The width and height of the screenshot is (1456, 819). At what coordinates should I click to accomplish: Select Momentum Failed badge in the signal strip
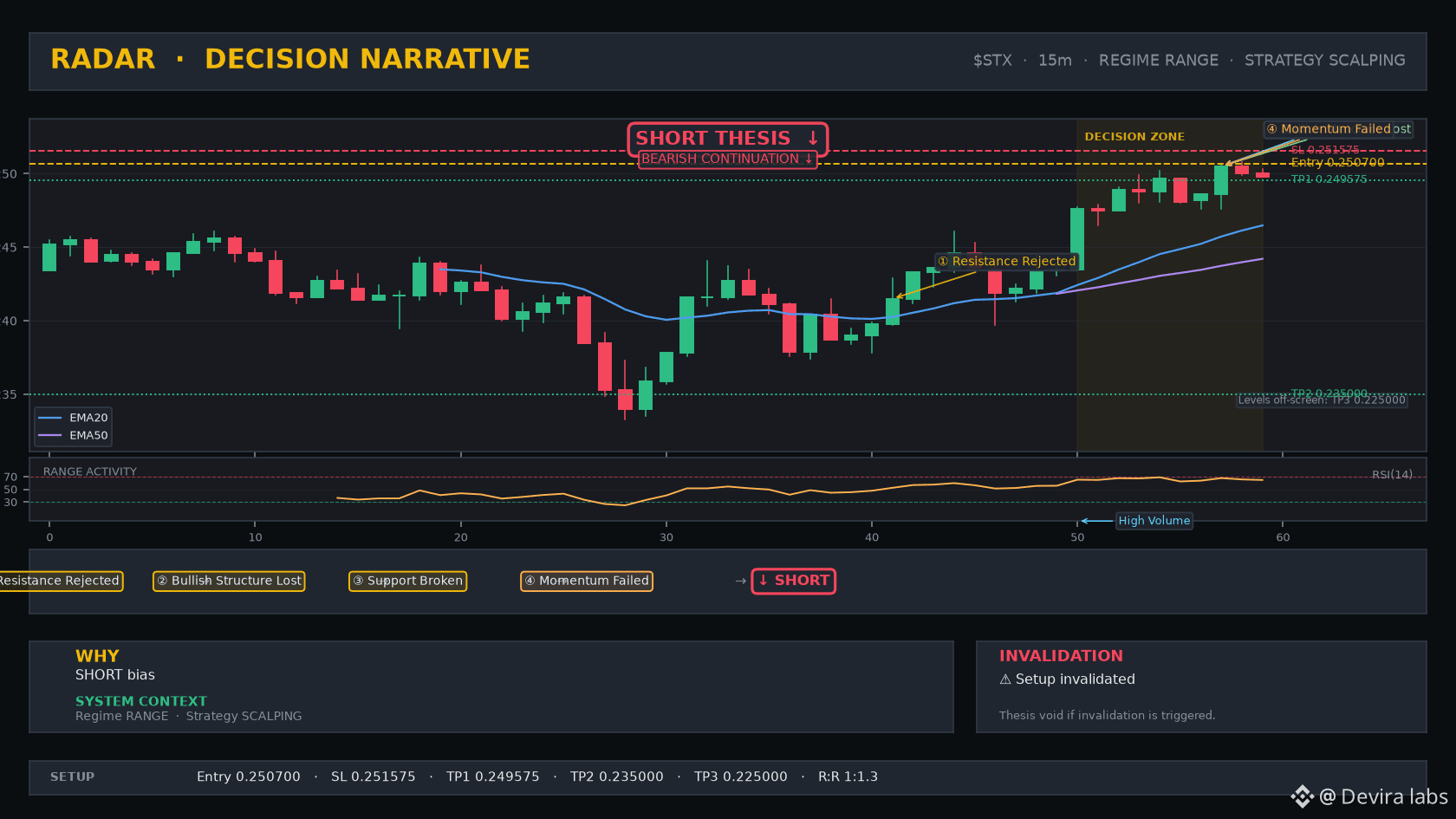click(587, 581)
